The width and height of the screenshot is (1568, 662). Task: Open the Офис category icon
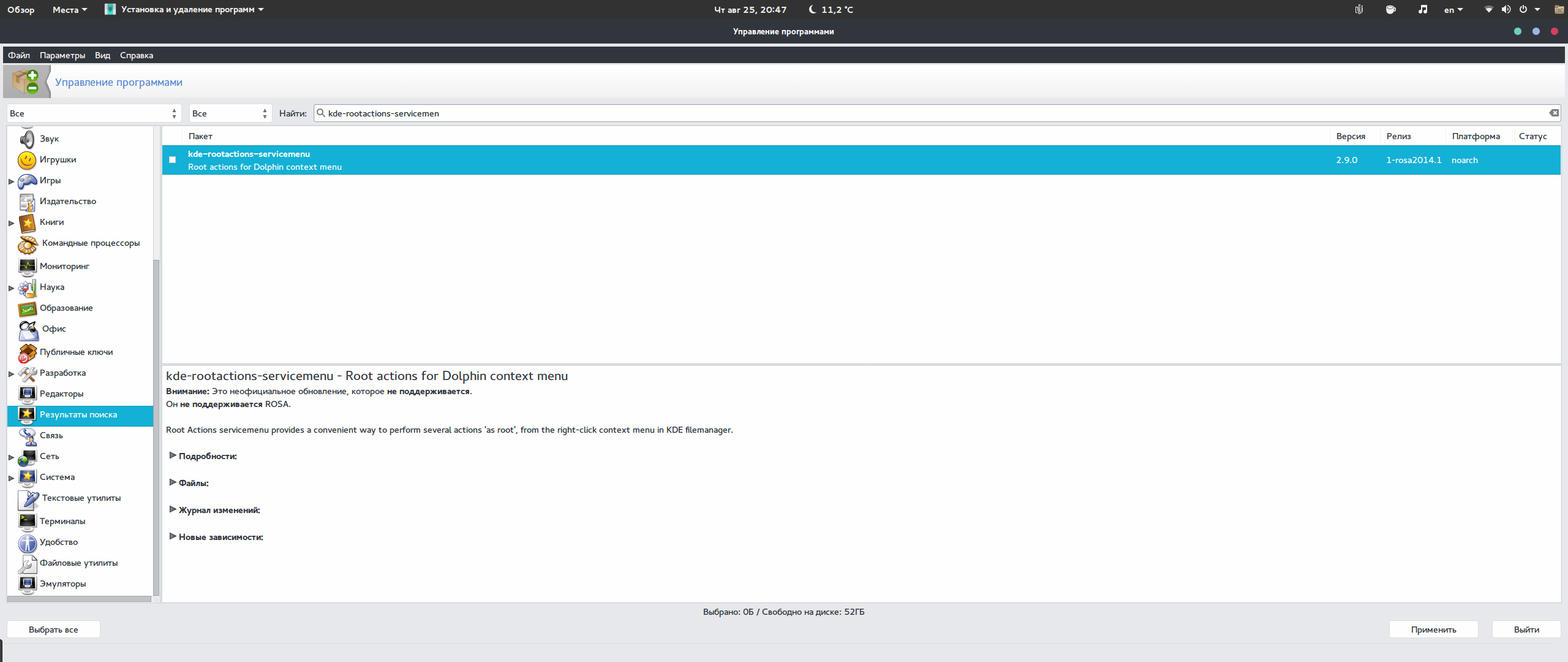tap(28, 330)
